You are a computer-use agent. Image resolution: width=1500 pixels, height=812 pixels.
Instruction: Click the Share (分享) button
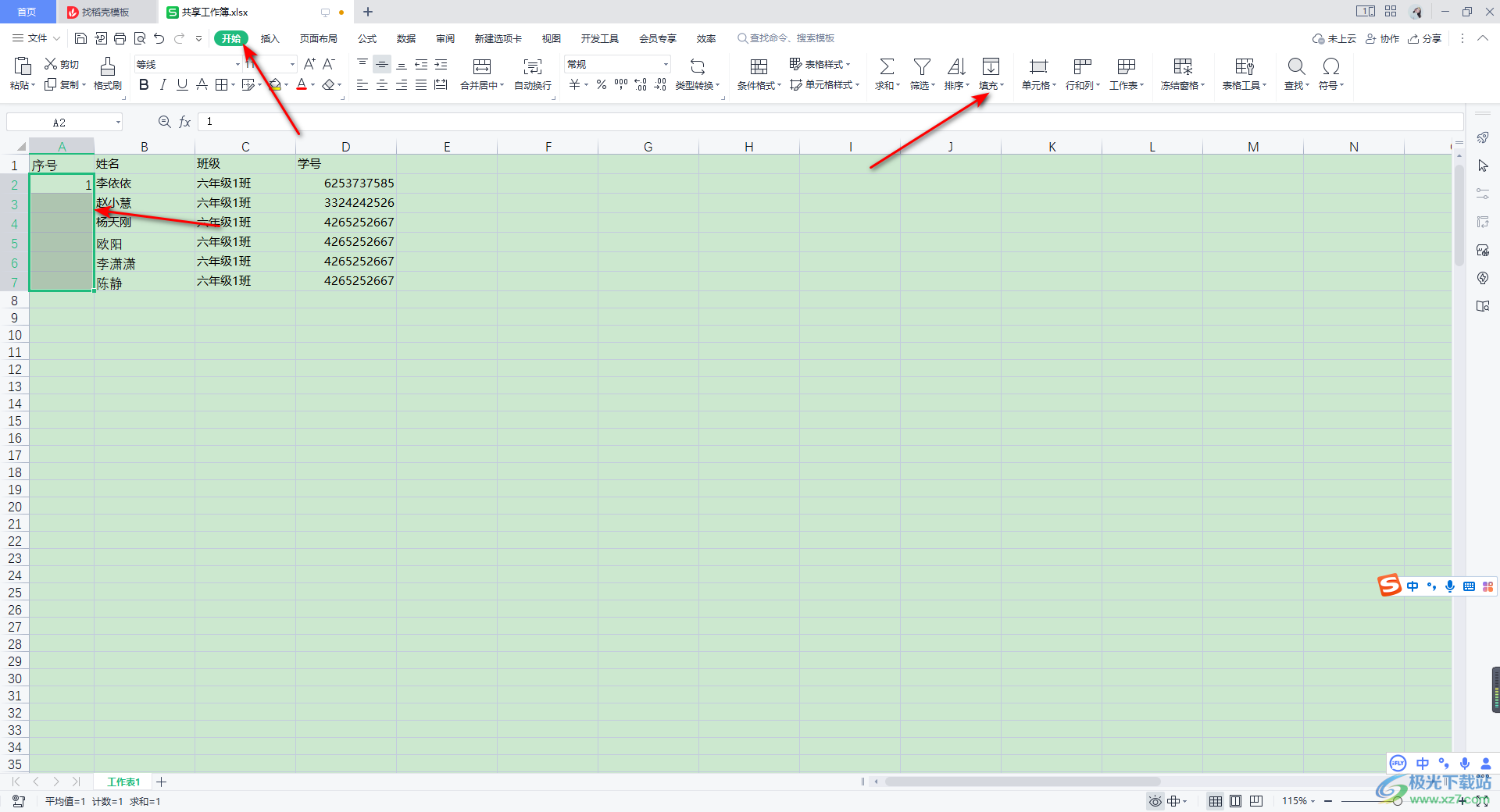[1425, 38]
